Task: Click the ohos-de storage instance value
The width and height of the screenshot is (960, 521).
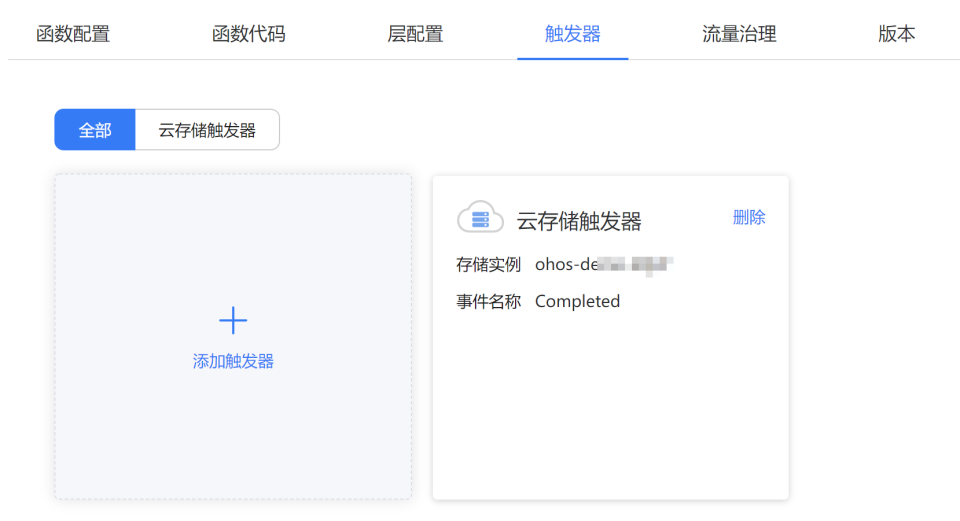Action: [604, 264]
